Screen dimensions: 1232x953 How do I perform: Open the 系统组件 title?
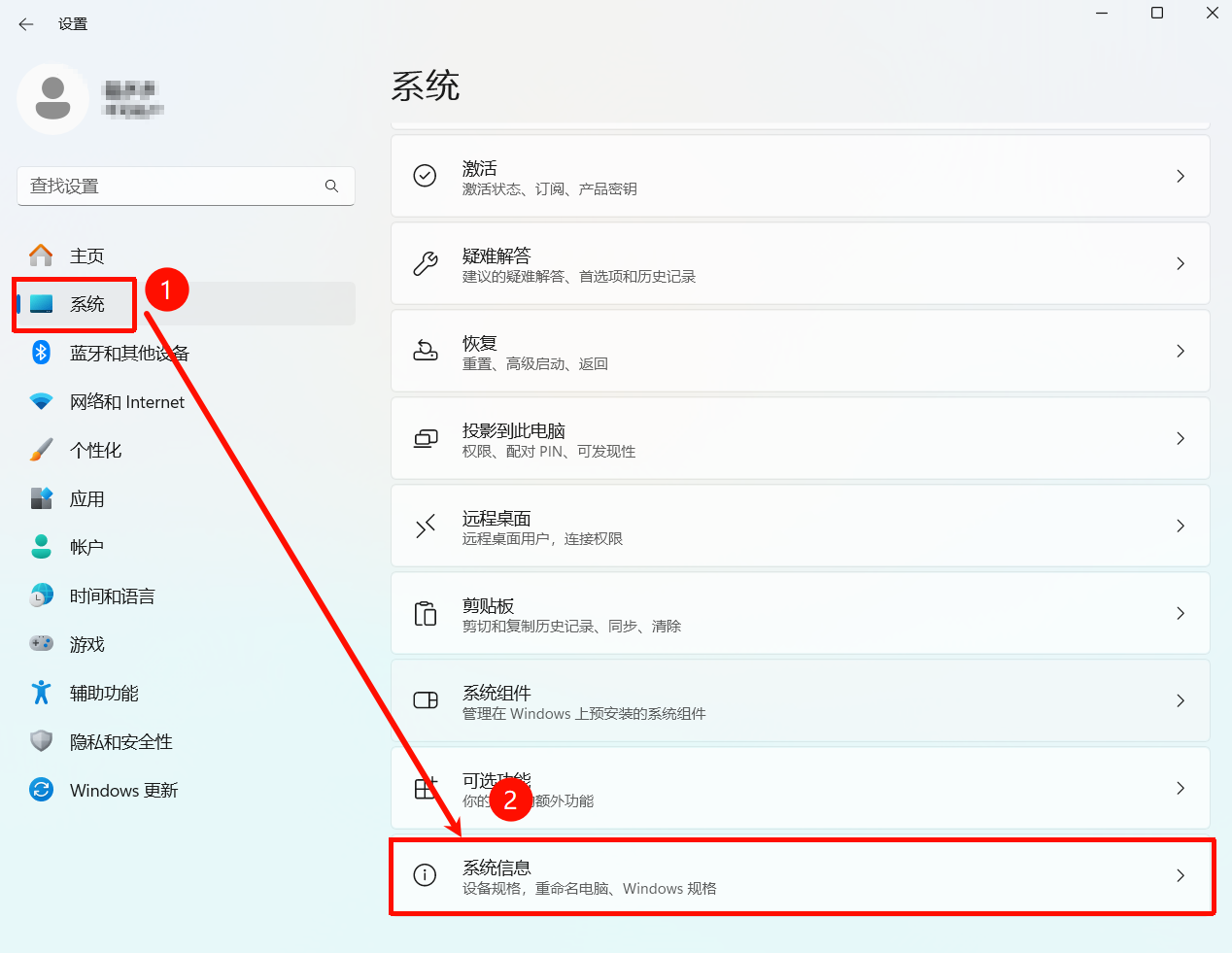coord(496,693)
